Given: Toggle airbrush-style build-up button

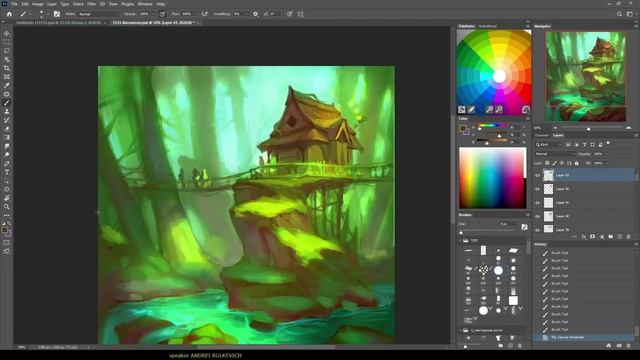Looking at the screenshot, I should (204, 14).
